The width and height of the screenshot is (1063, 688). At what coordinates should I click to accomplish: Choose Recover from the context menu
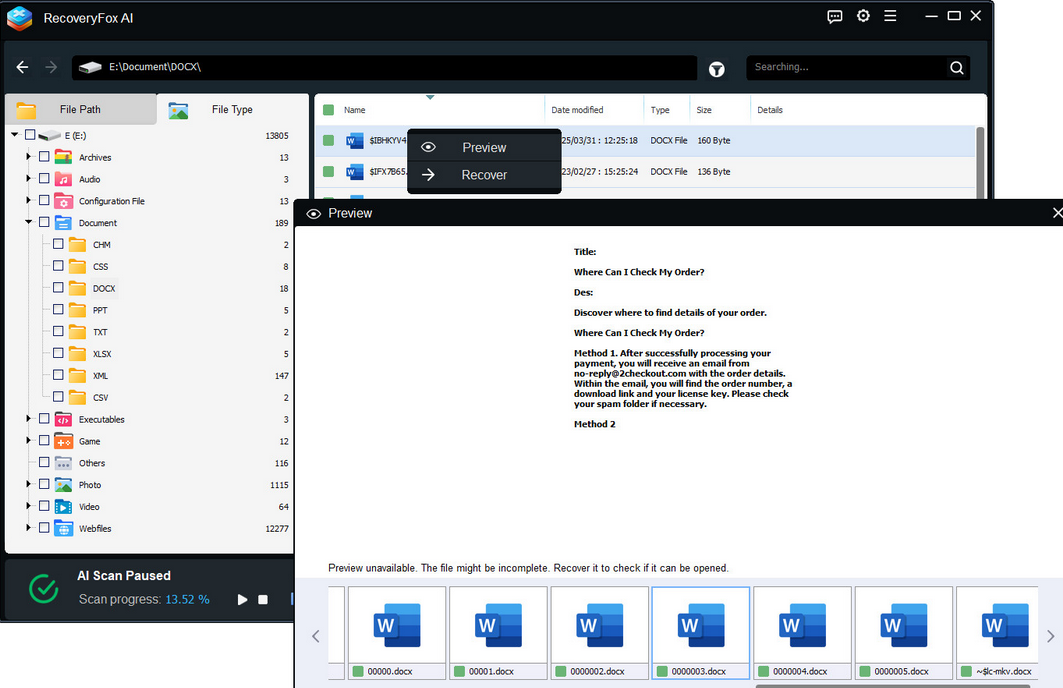coord(484,175)
